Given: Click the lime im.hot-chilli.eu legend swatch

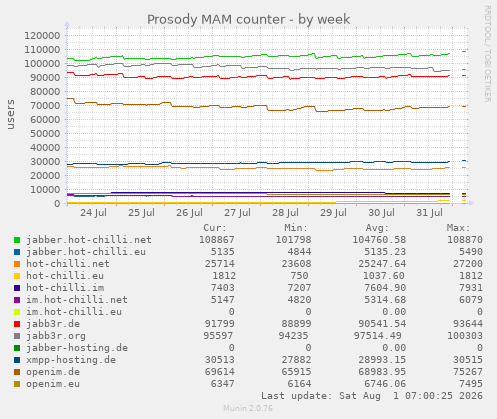Looking at the screenshot, I should (17, 312).
